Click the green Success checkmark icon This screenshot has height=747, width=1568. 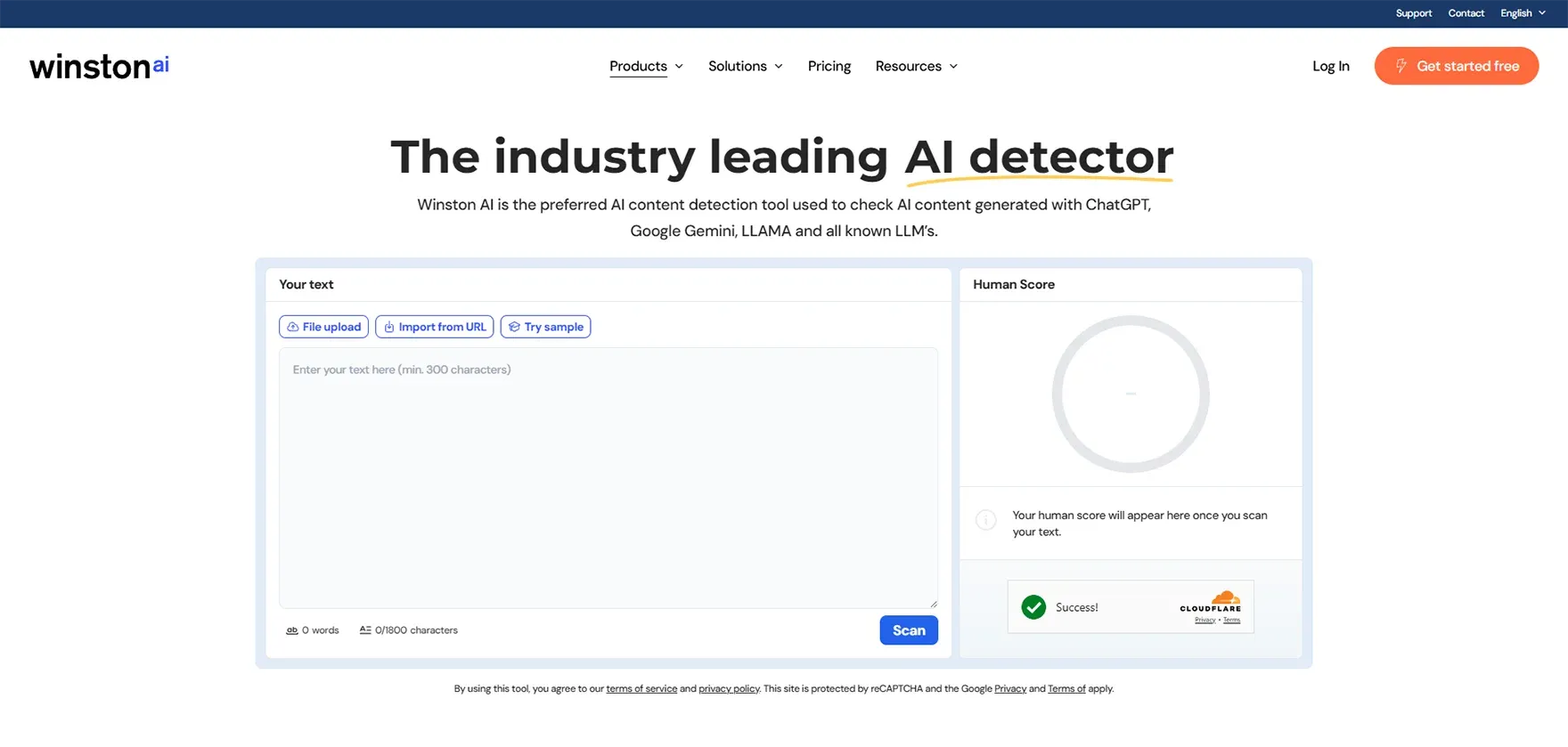(x=1033, y=607)
